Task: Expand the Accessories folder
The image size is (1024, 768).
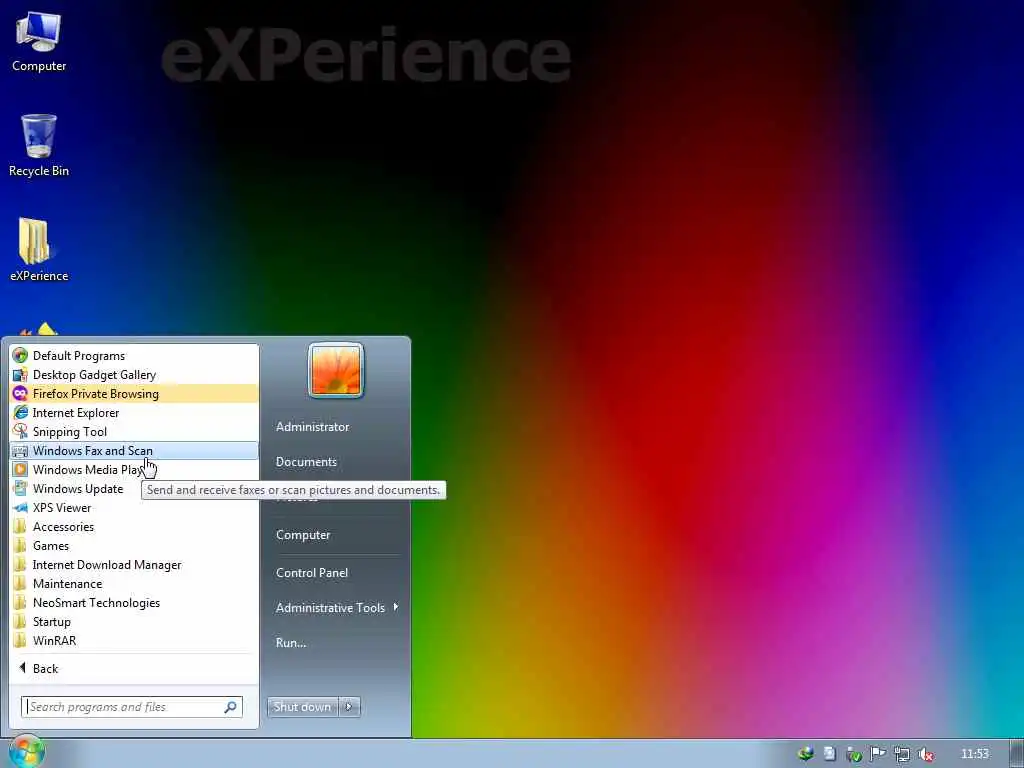Action: 134,527
